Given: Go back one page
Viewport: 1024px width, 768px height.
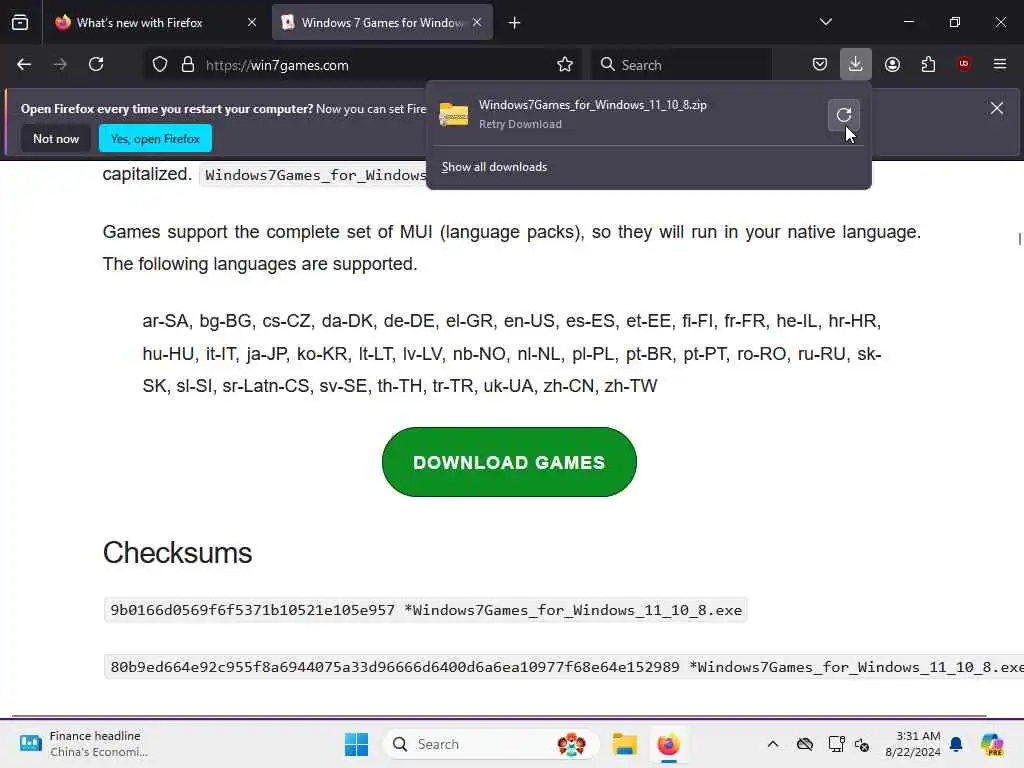Looking at the screenshot, I should tap(24, 65).
